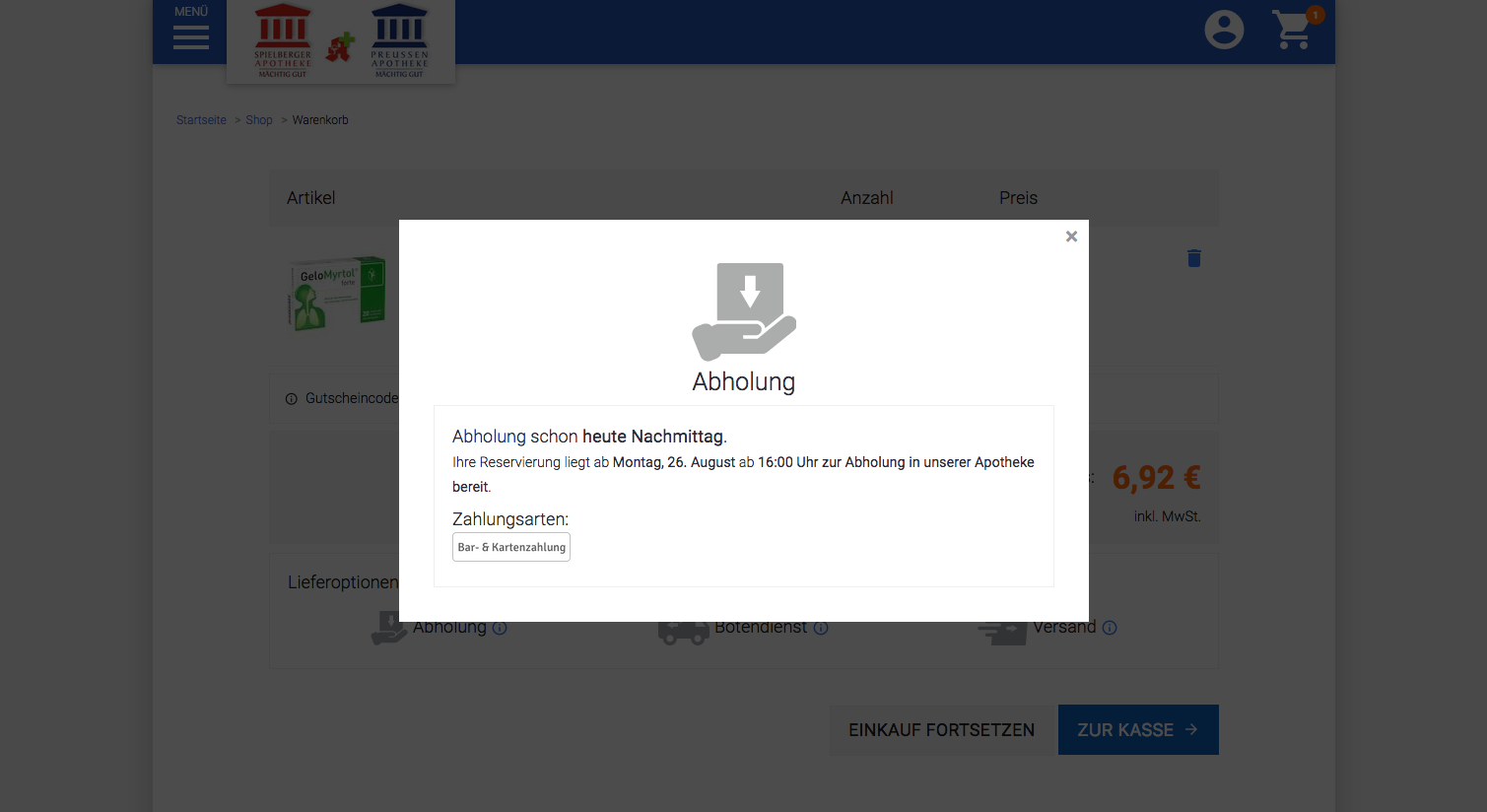Navigate to Shop breadcrumb link
The width and height of the screenshot is (1487, 812).
coord(259,120)
